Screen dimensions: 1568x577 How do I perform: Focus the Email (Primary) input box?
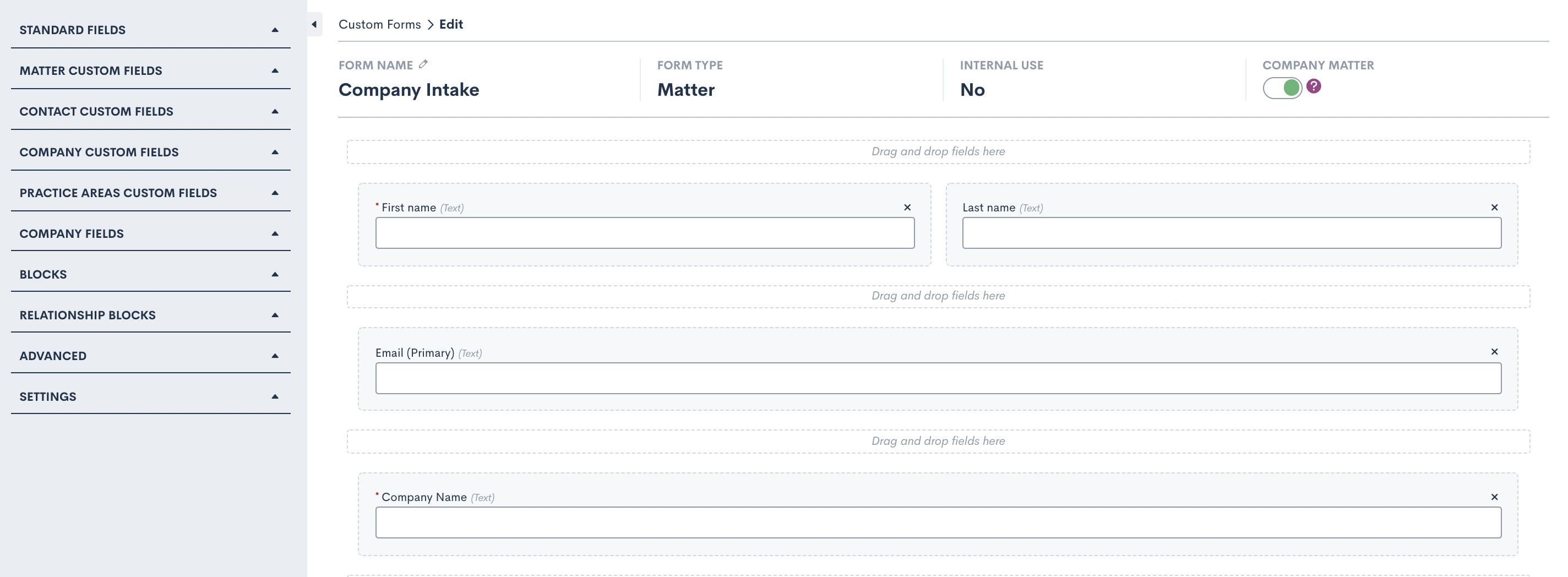pyautogui.click(x=938, y=379)
